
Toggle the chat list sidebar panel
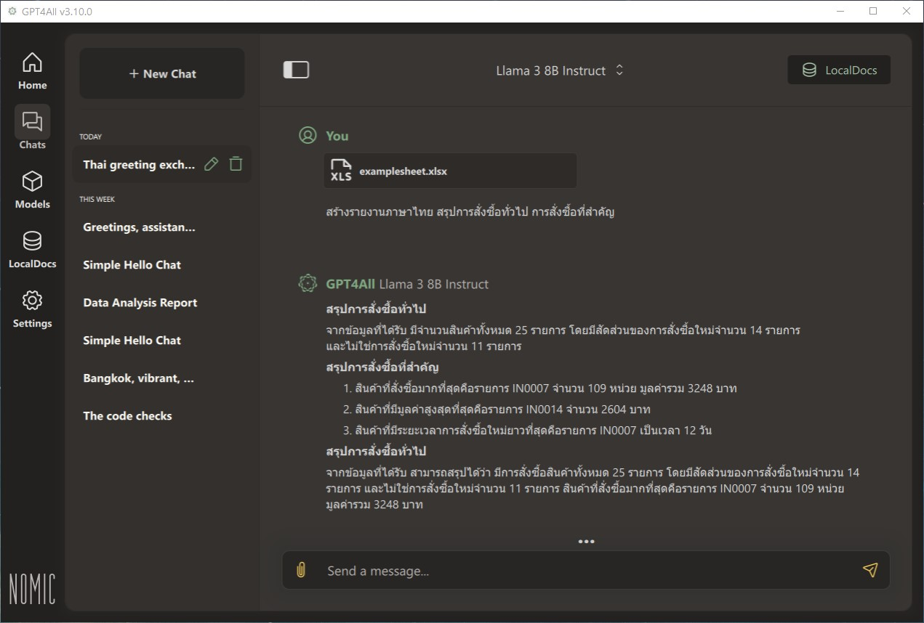(296, 70)
